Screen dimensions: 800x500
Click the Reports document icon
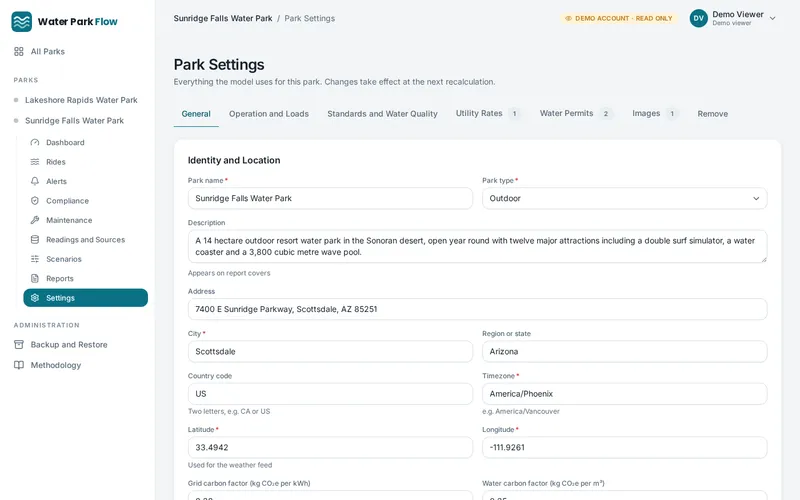pos(35,278)
